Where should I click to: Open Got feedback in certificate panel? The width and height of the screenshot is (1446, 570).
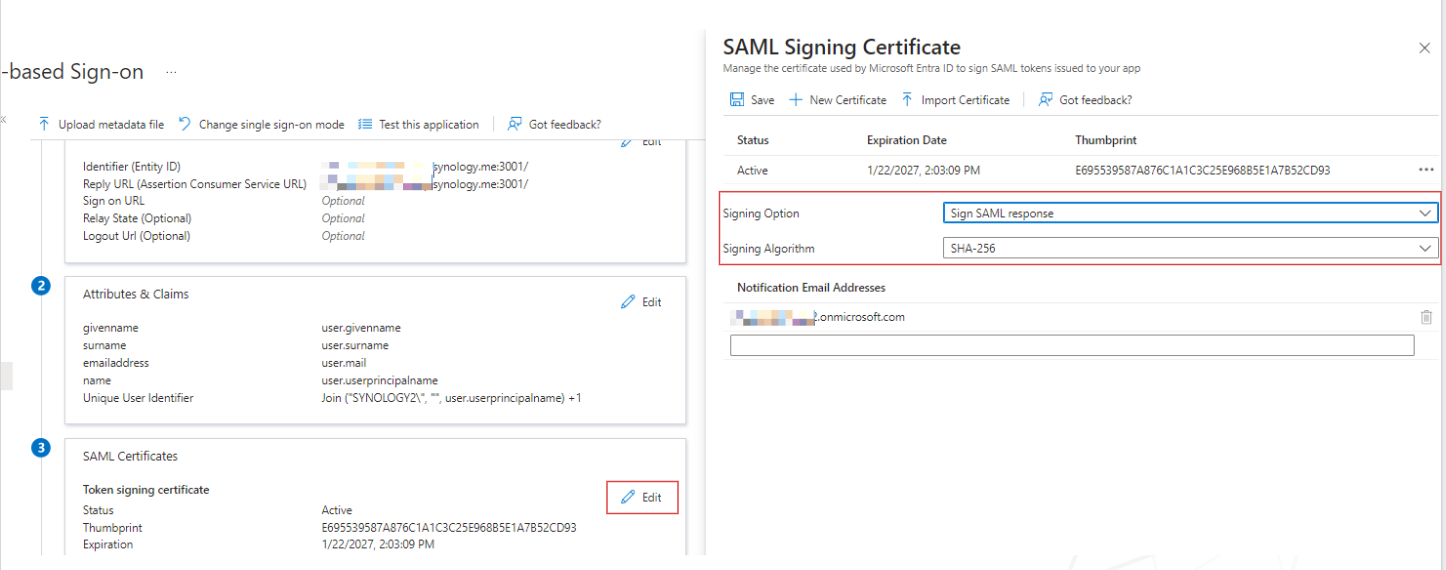tap(1086, 100)
